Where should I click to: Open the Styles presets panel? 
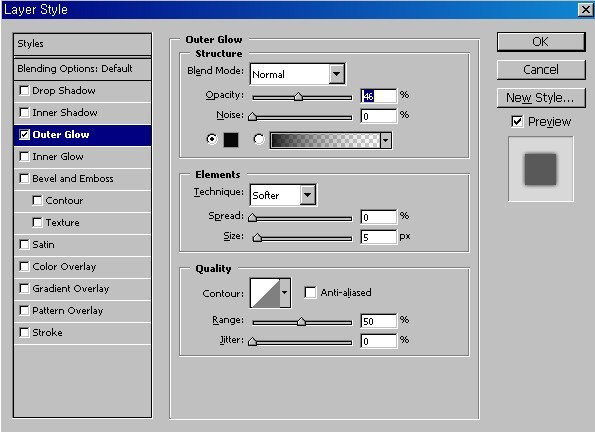point(82,44)
